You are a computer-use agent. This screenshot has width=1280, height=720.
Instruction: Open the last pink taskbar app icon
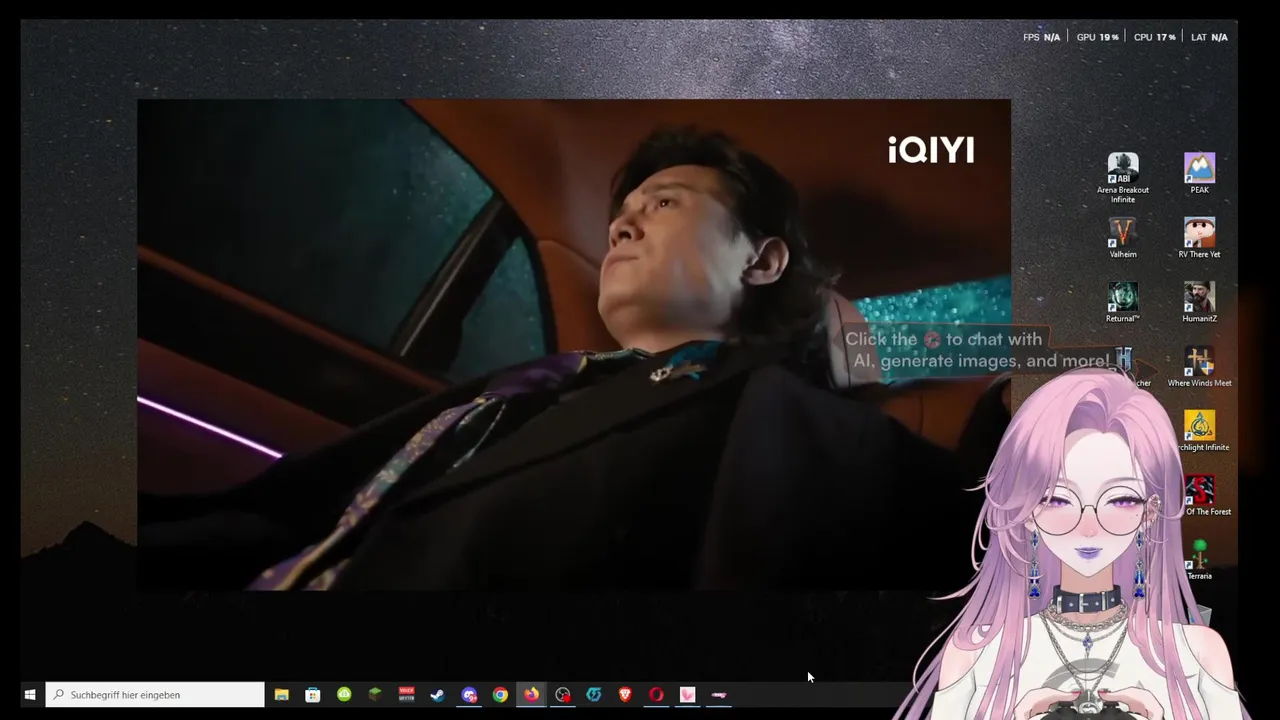[x=719, y=695]
